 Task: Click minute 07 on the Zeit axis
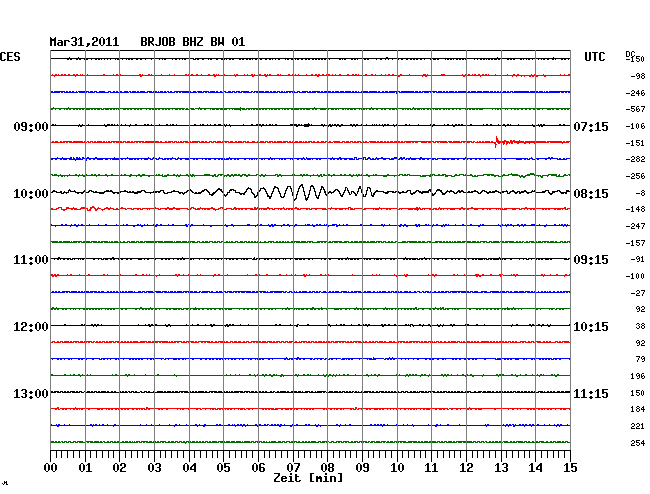tap(293, 468)
